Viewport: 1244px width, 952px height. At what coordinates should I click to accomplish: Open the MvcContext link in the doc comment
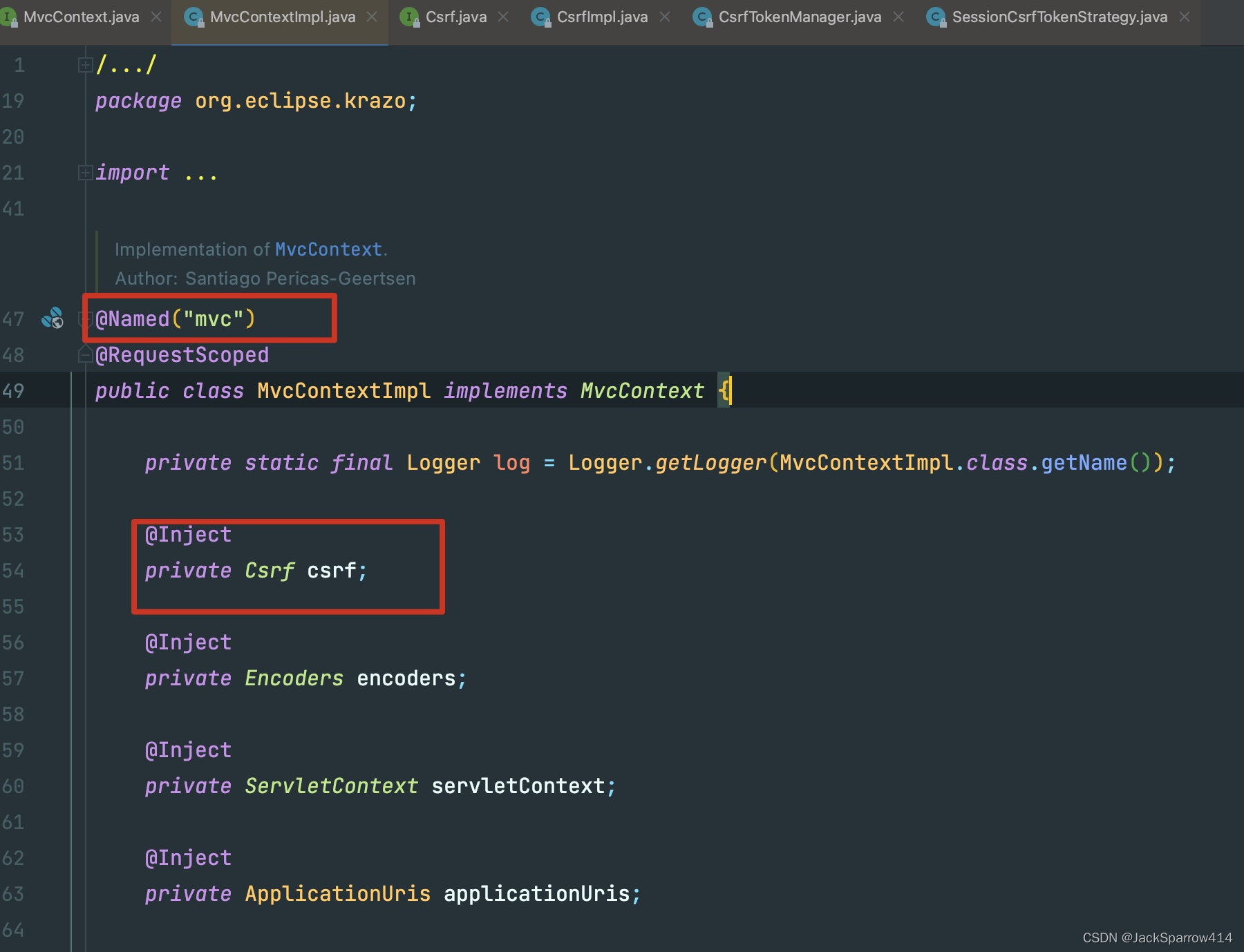tap(328, 249)
